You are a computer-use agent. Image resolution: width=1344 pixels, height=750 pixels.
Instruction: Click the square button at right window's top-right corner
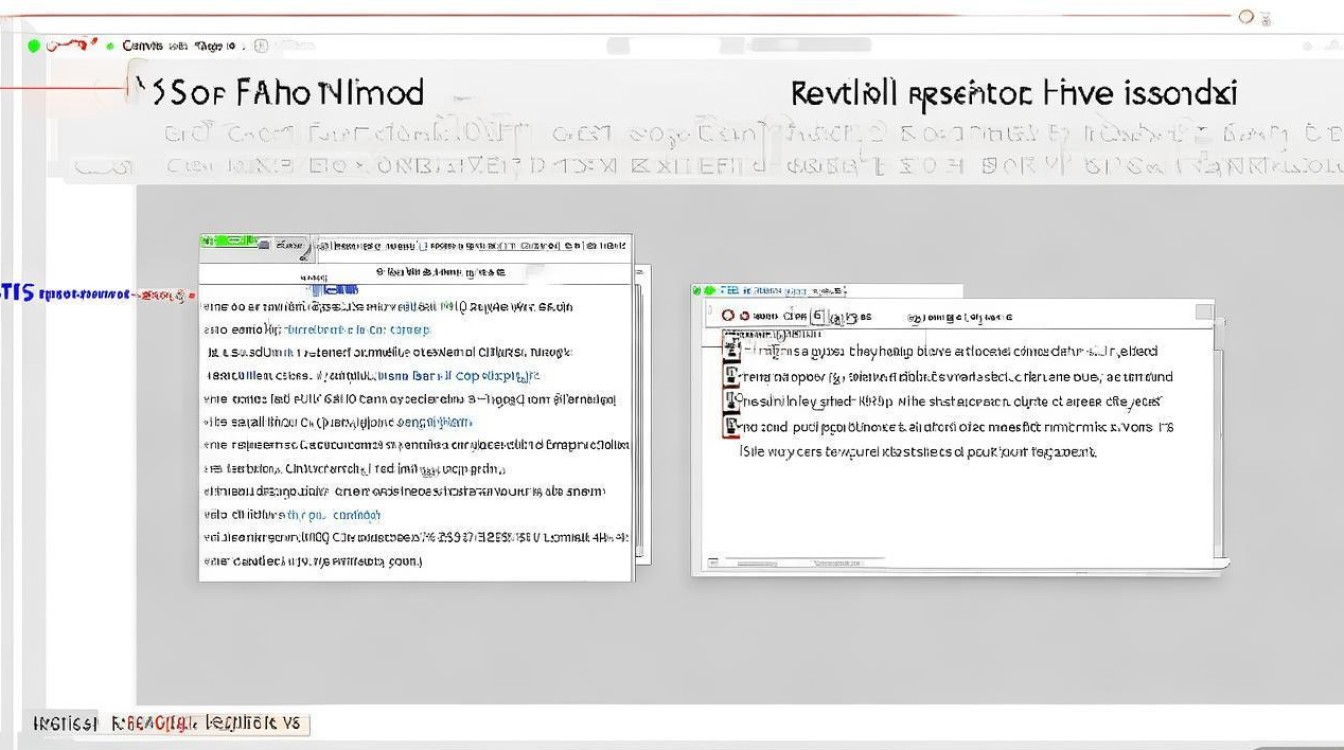coord(1204,313)
